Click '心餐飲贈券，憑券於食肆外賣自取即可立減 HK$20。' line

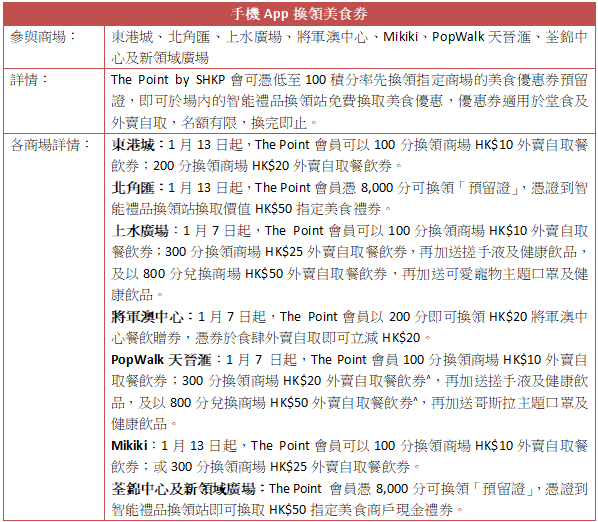coord(272,338)
